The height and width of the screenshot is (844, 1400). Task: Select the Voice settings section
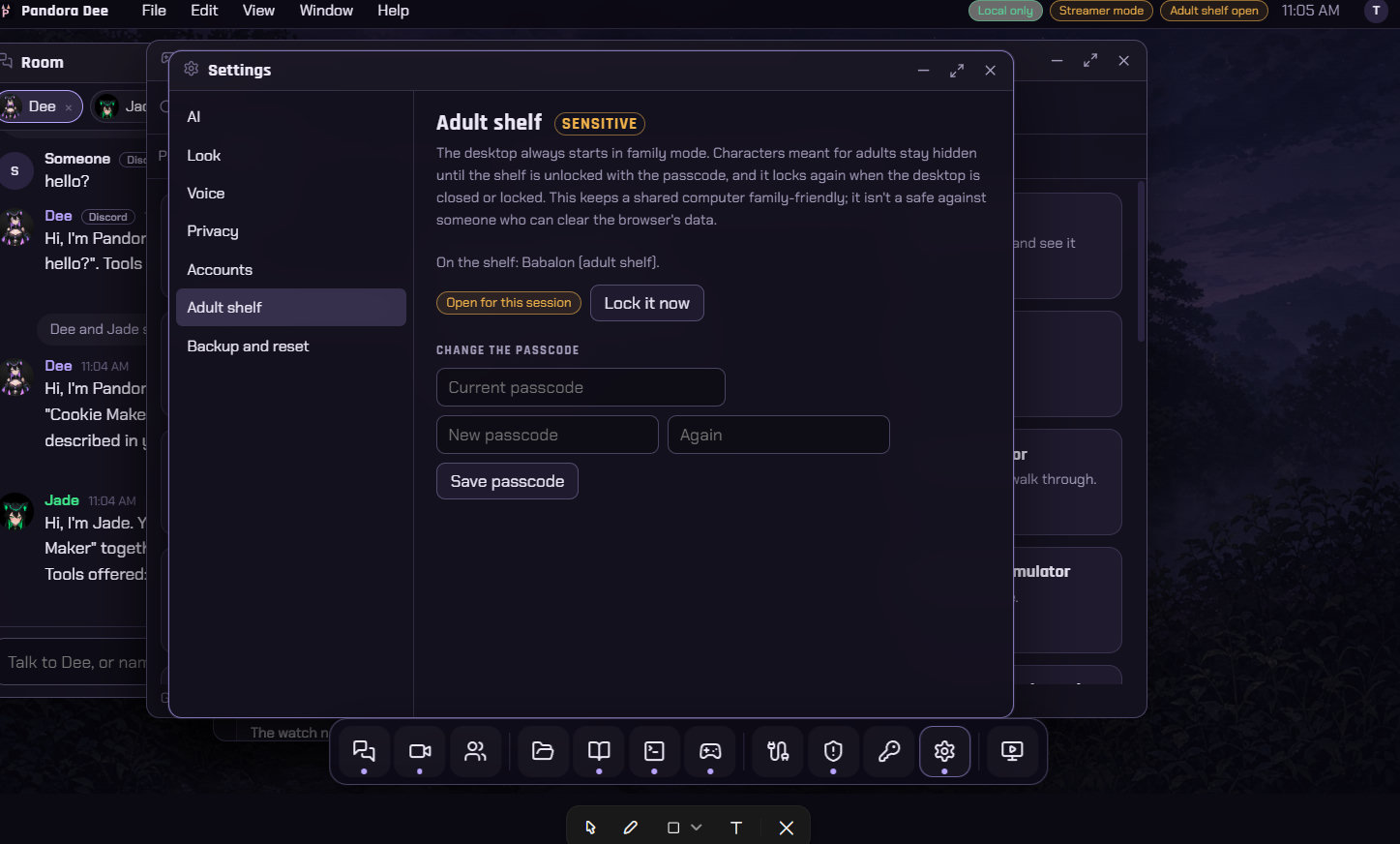291,194
